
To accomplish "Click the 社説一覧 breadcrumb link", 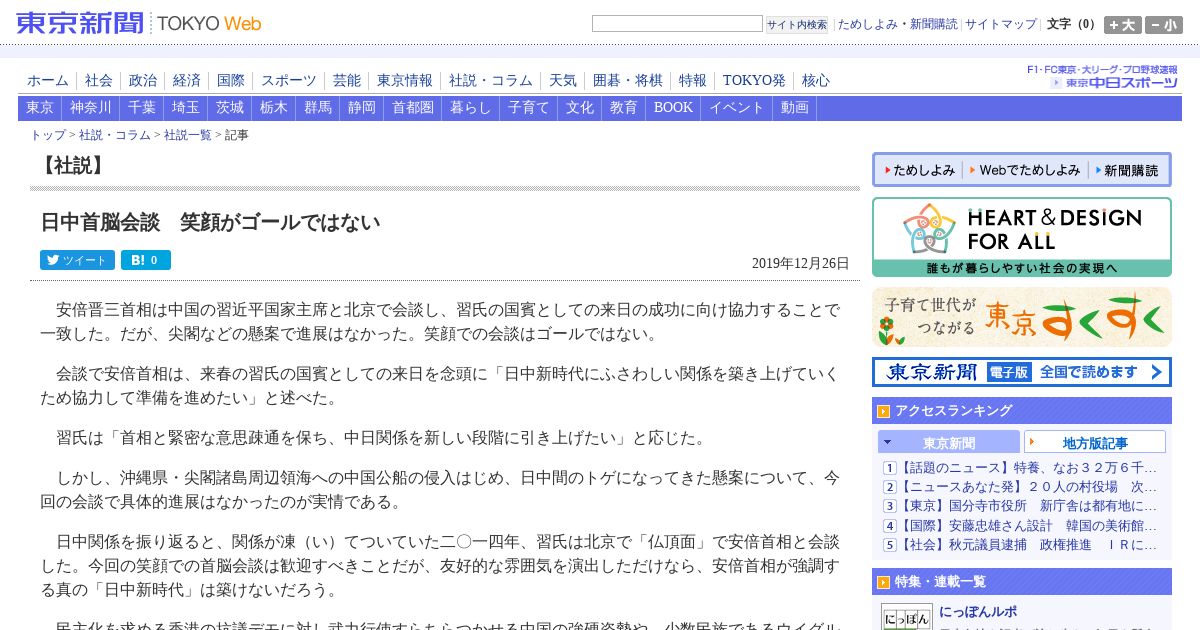I will [x=188, y=135].
